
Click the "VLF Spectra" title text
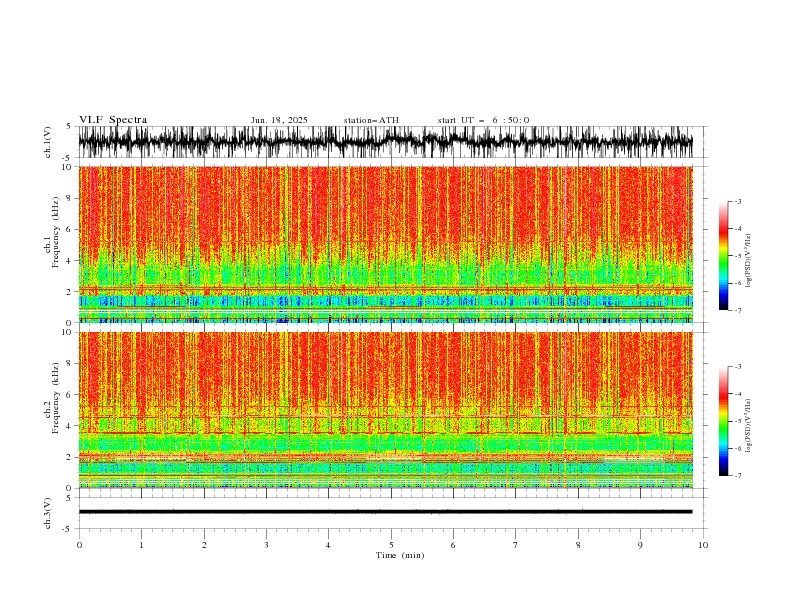click(113, 120)
